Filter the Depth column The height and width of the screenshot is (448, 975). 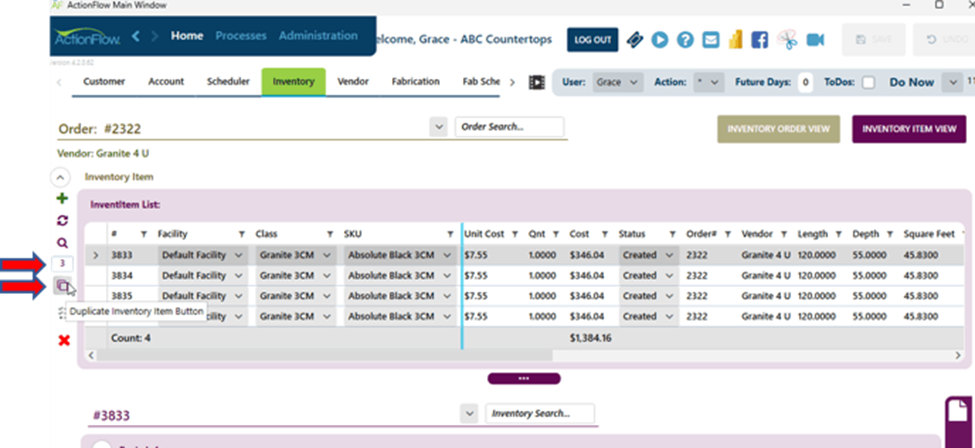point(890,235)
